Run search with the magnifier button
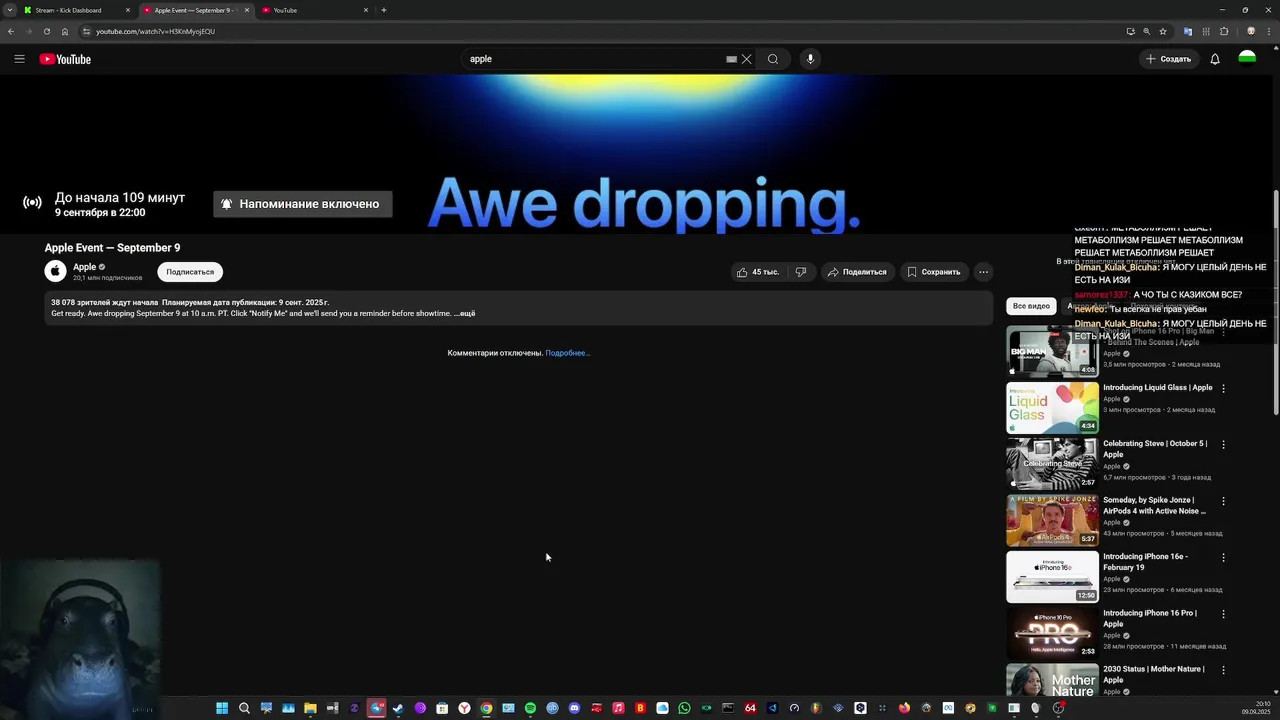1280x720 pixels. coord(773,59)
